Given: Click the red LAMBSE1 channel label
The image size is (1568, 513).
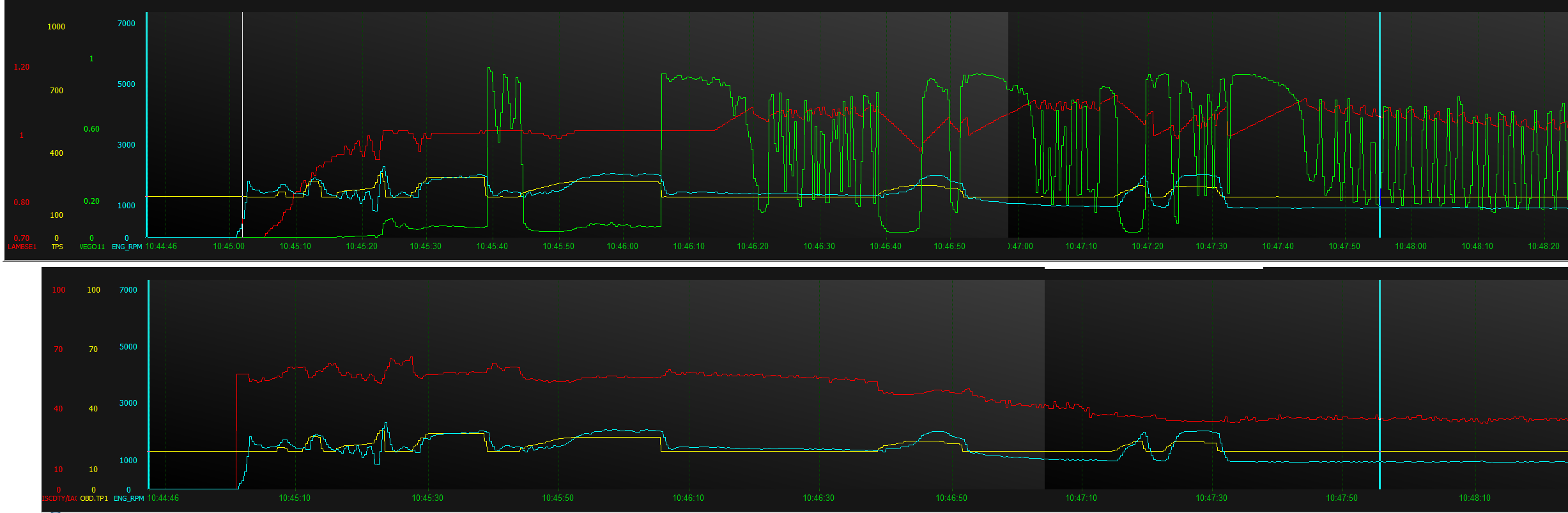Looking at the screenshot, I should pos(22,247).
